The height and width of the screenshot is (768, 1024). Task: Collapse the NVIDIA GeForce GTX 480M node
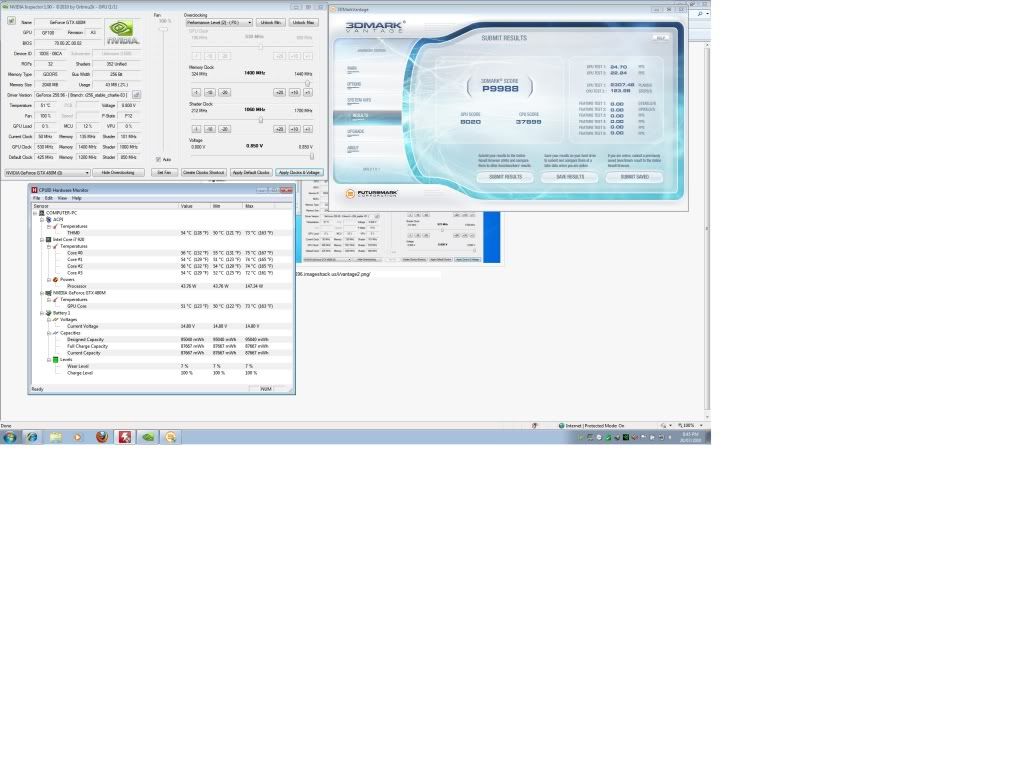pos(42,293)
